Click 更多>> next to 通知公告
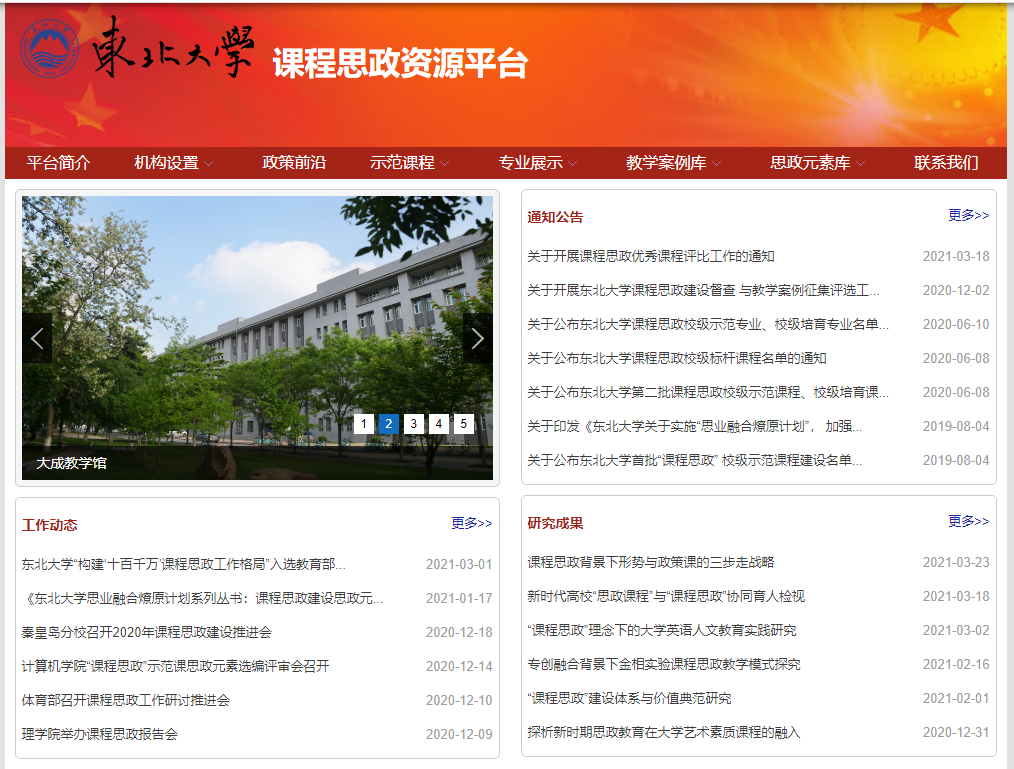The height and width of the screenshot is (769, 1014). (968, 215)
